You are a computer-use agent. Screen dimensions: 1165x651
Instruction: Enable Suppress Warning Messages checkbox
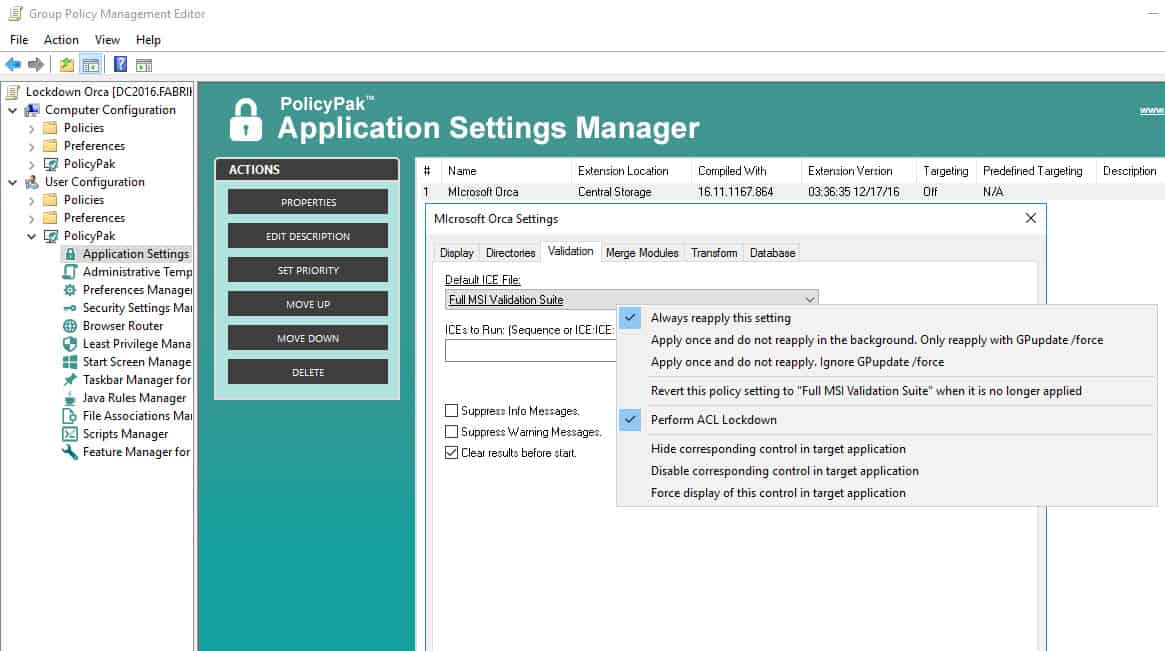click(x=451, y=432)
